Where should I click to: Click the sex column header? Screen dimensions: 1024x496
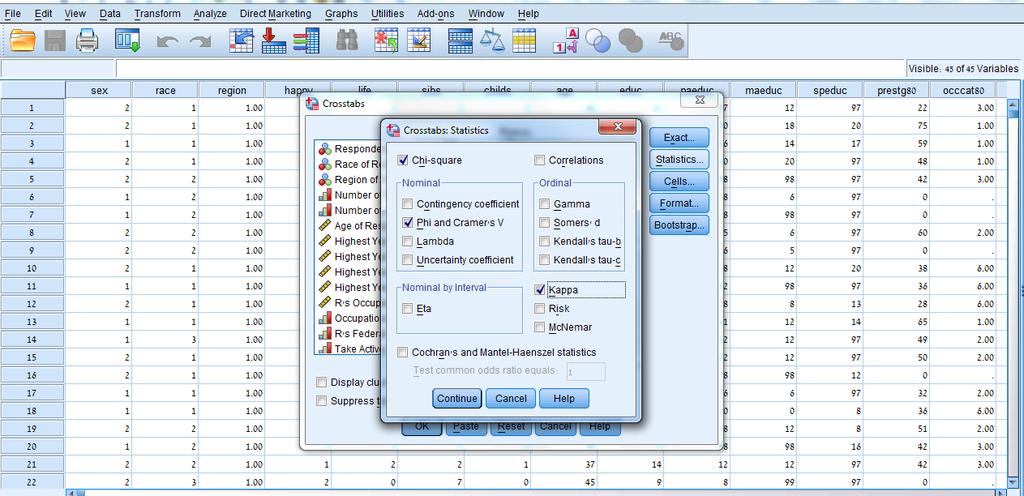coord(99,90)
